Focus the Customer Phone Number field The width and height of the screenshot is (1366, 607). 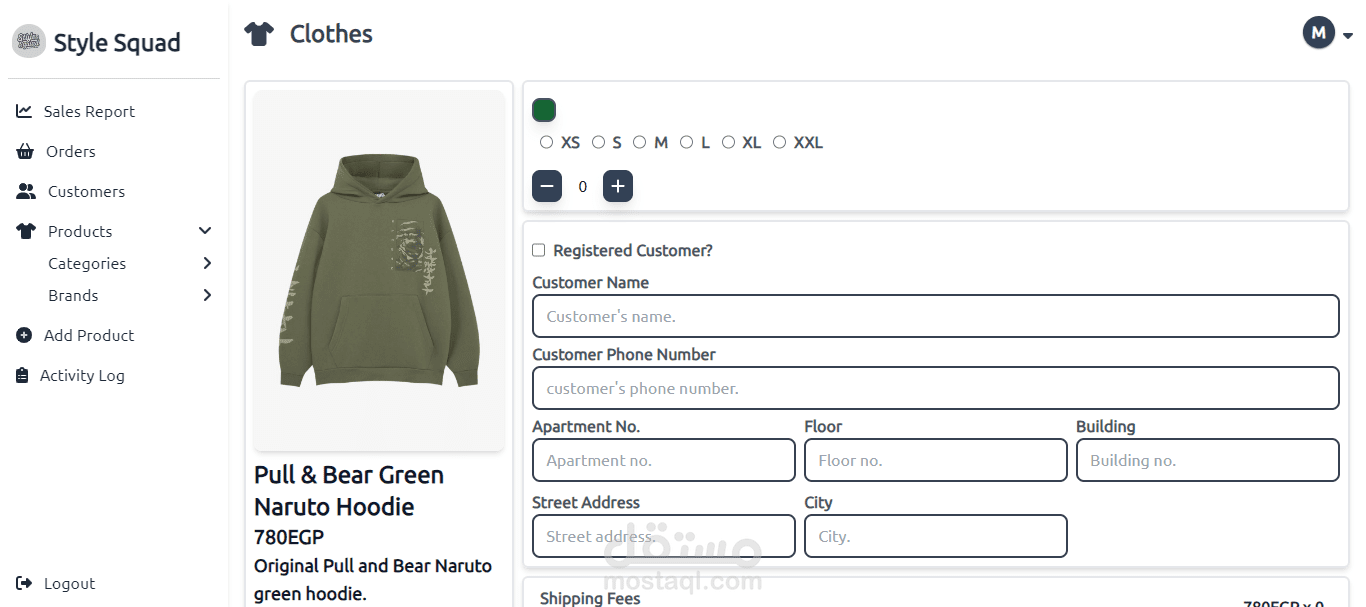936,388
